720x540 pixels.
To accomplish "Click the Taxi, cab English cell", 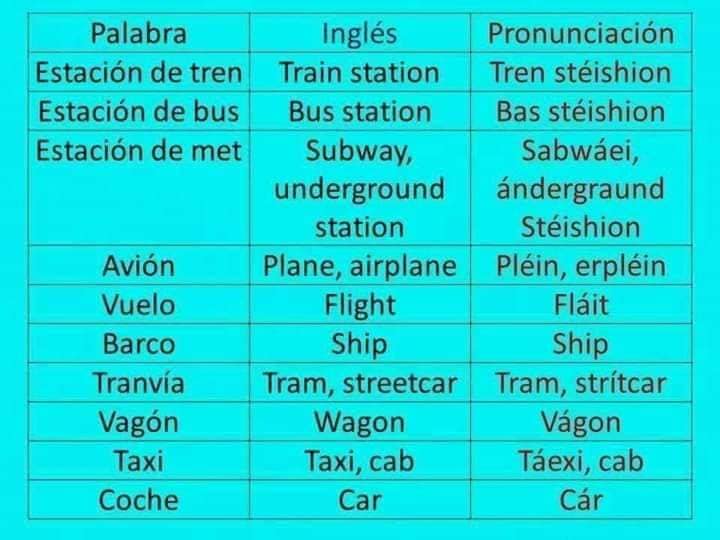I will [x=360, y=461].
